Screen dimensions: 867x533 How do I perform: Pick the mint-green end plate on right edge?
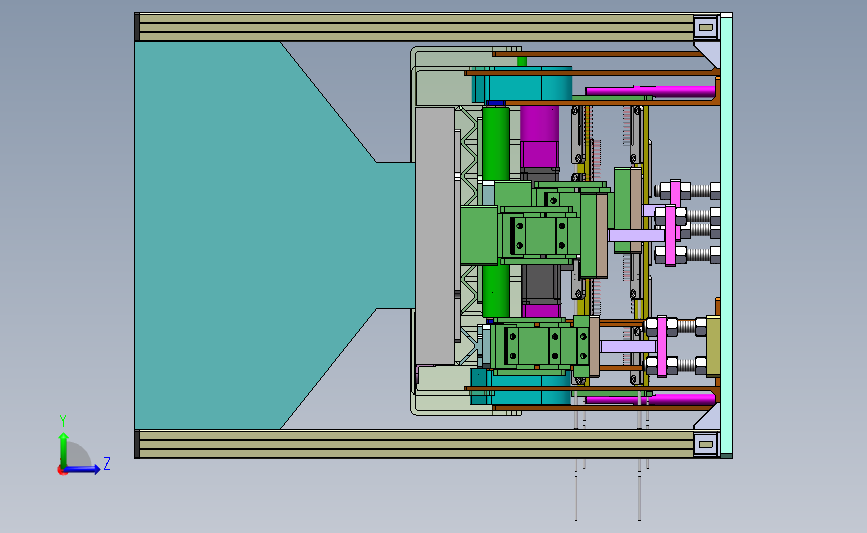tap(726, 236)
